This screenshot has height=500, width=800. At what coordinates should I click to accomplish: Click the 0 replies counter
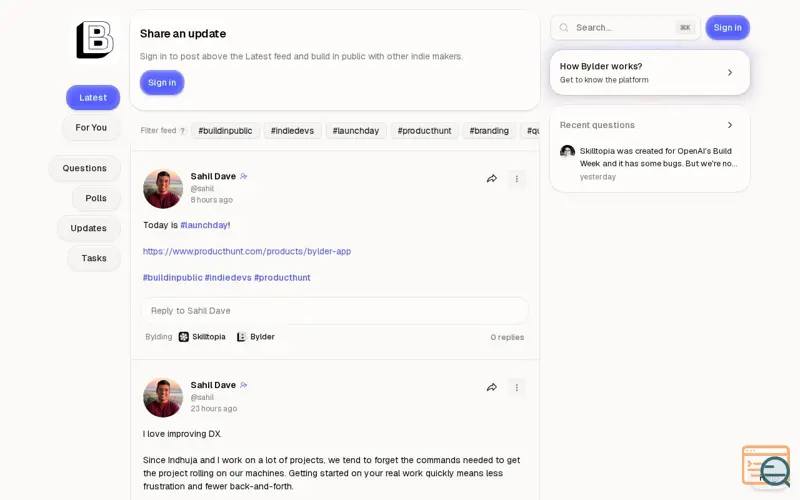(507, 337)
